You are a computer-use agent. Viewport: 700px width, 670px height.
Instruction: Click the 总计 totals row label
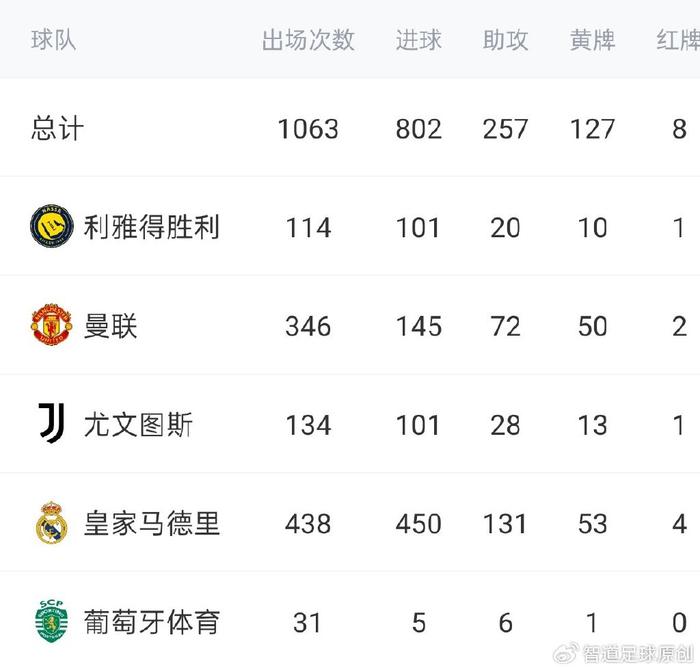(x=58, y=129)
